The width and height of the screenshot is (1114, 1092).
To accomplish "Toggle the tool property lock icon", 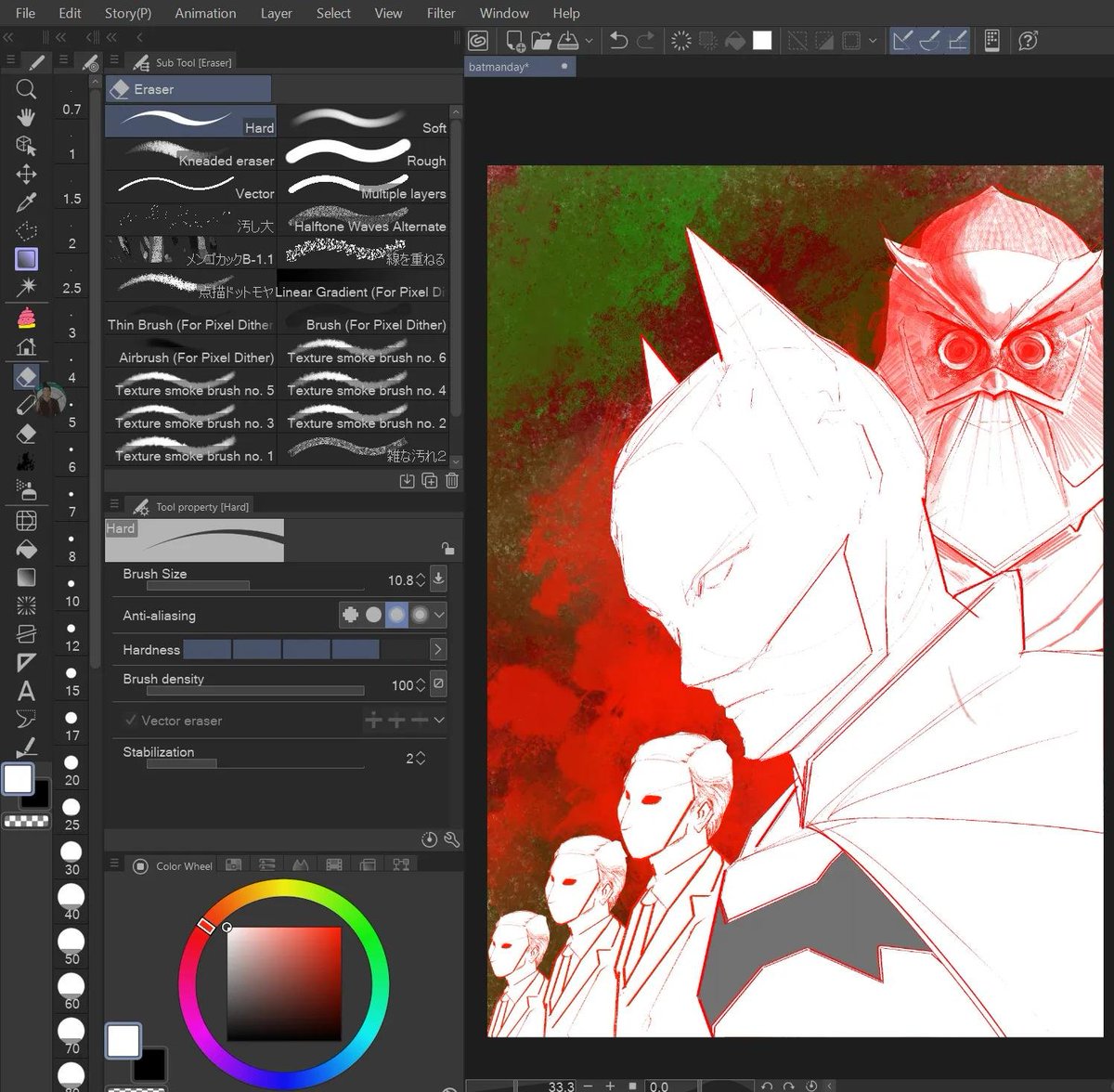I will tap(447, 549).
